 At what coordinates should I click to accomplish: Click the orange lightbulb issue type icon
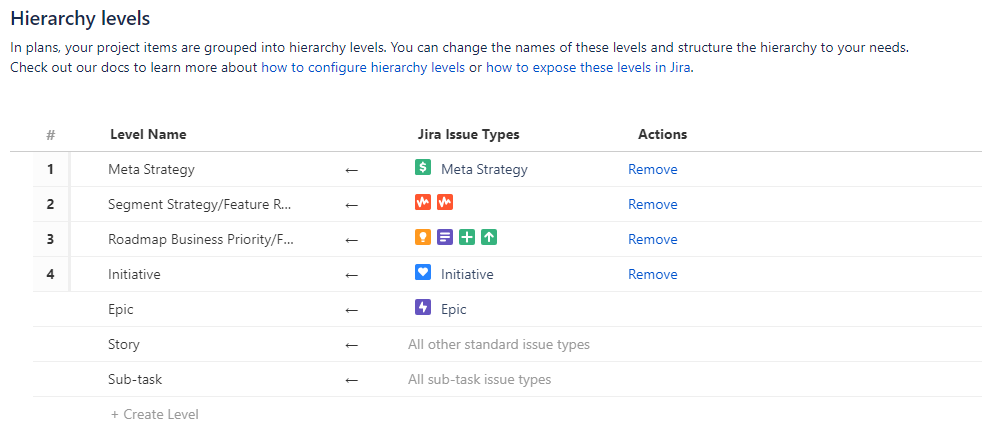[x=423, y=238]
